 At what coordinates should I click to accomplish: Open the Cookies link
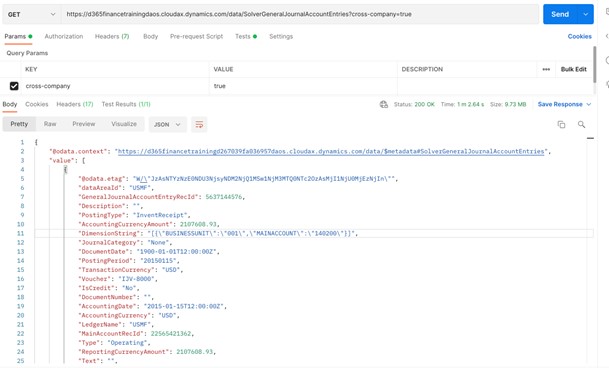point(579,37)
